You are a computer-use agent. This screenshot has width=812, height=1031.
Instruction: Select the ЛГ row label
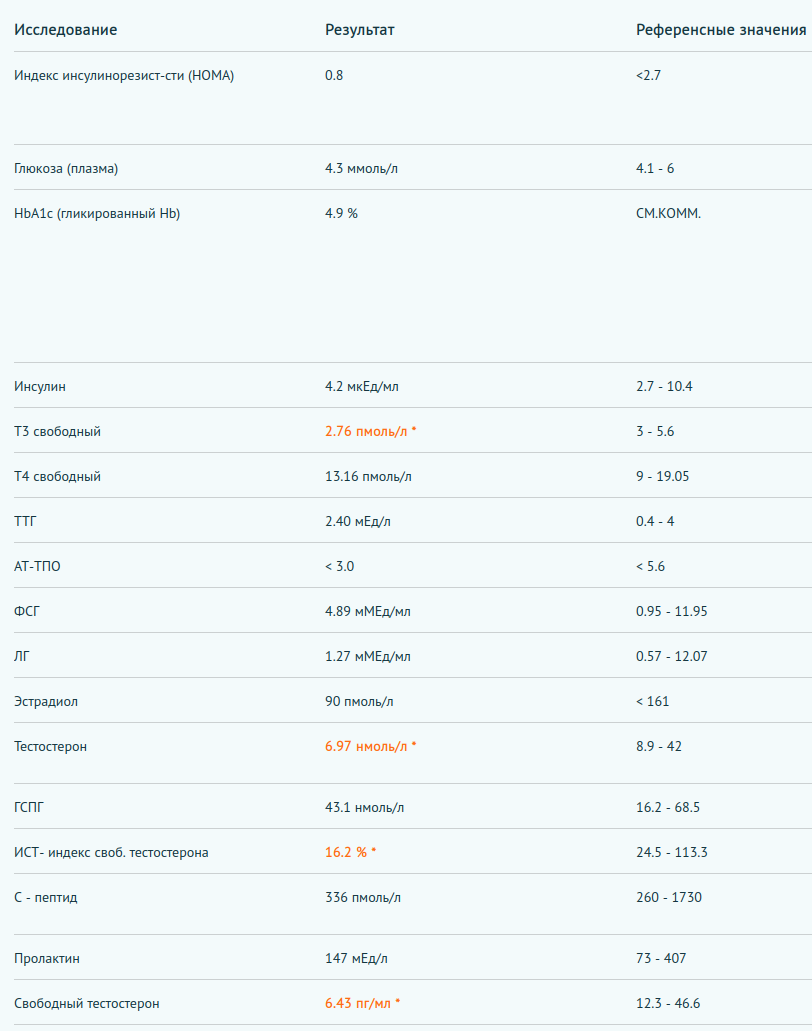pyautogui.click(x=22, y=656)
